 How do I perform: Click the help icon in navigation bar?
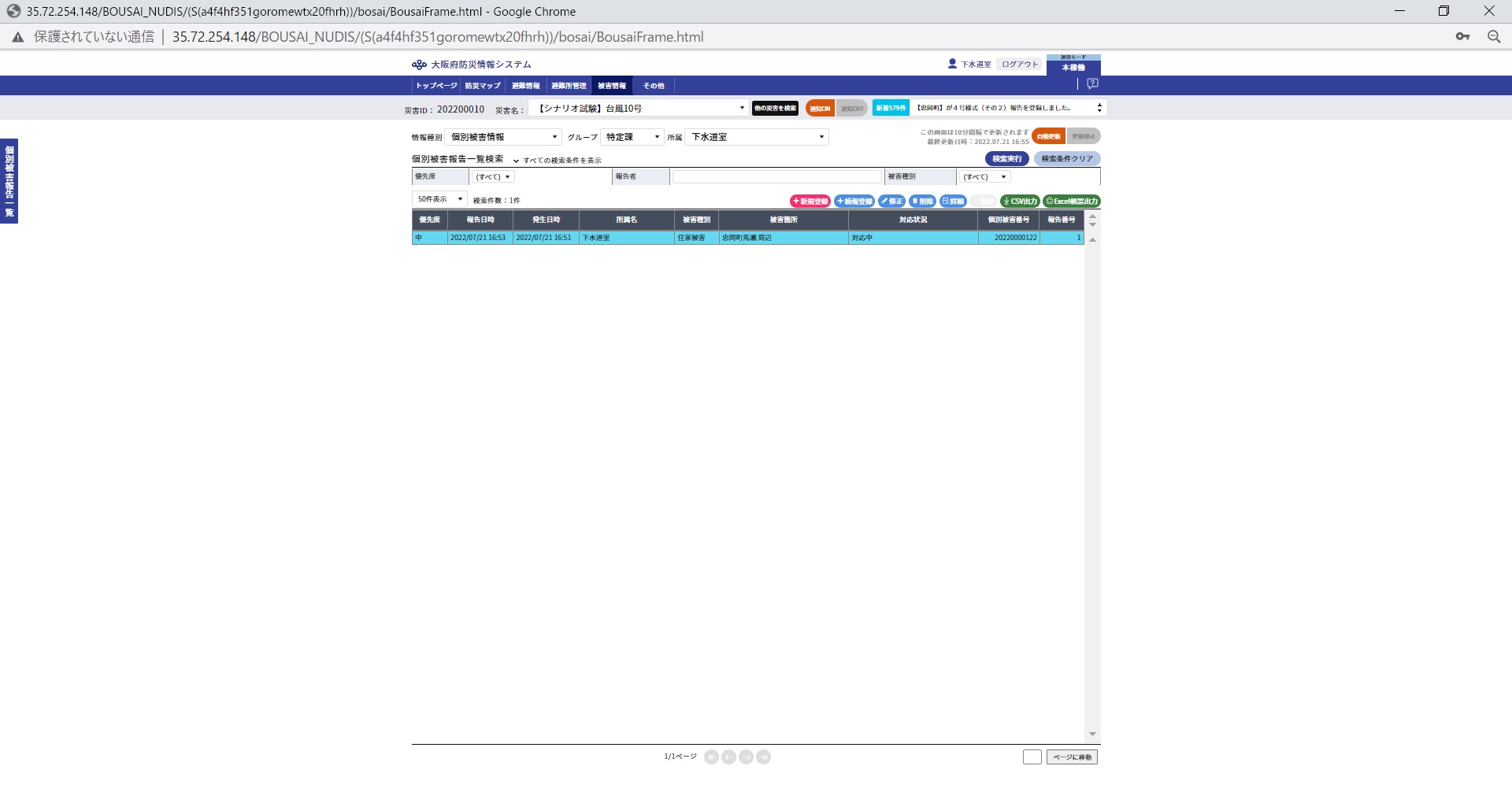click(x=1092, y=83)
